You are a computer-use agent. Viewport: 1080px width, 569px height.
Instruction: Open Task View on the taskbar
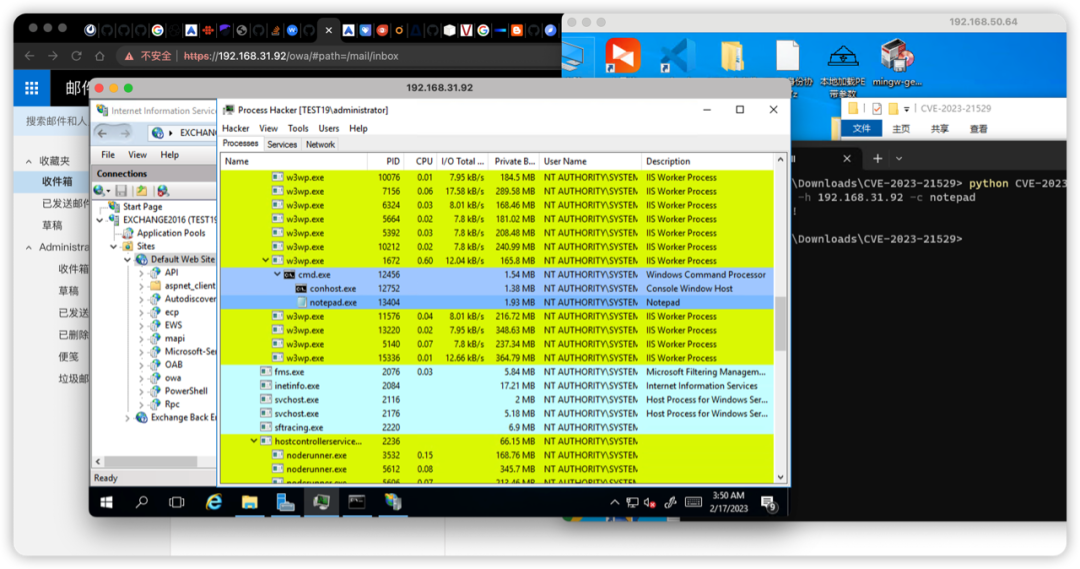click(177, 502)
